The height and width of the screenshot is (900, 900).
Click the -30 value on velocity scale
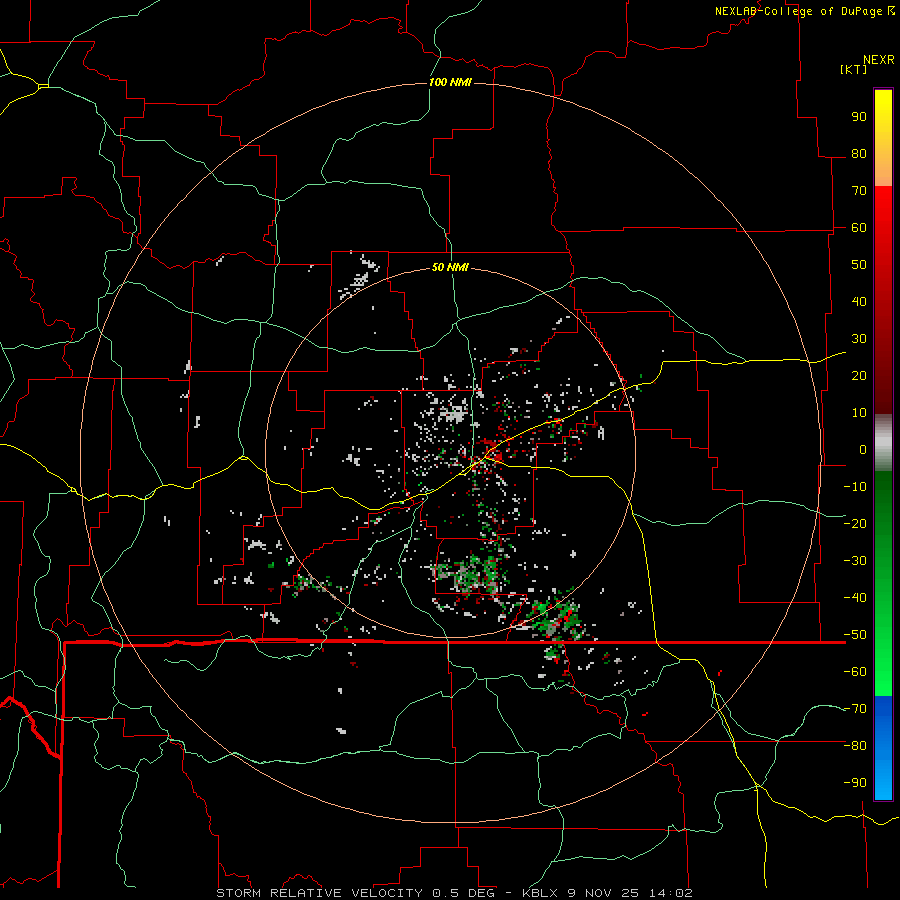click(x=855, y=561)
